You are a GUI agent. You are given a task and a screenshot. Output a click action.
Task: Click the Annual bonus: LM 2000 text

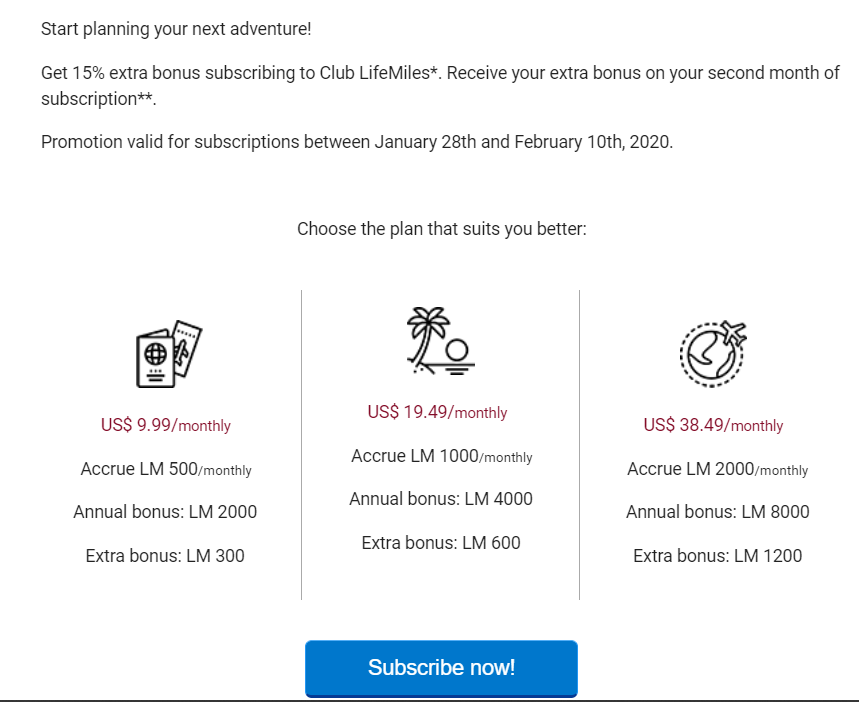coord(165,512)
